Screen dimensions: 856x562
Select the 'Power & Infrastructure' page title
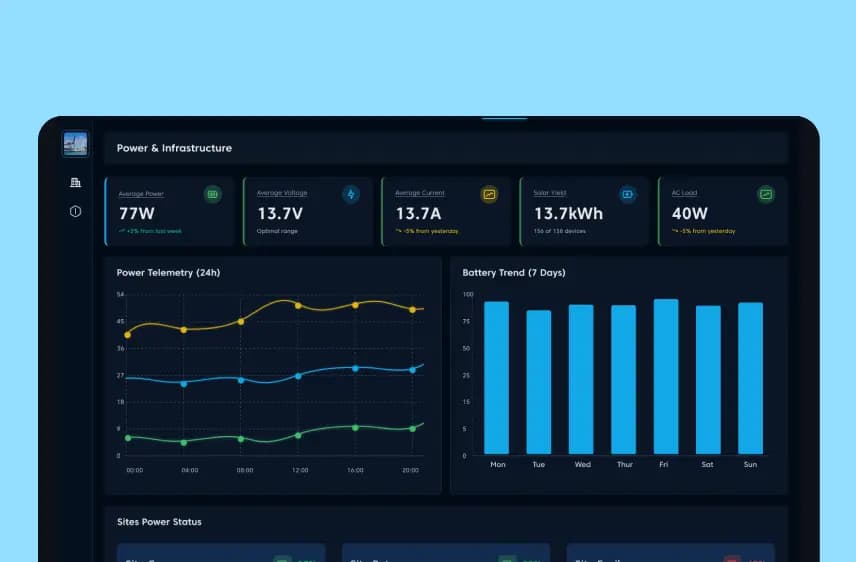[174, 148]
